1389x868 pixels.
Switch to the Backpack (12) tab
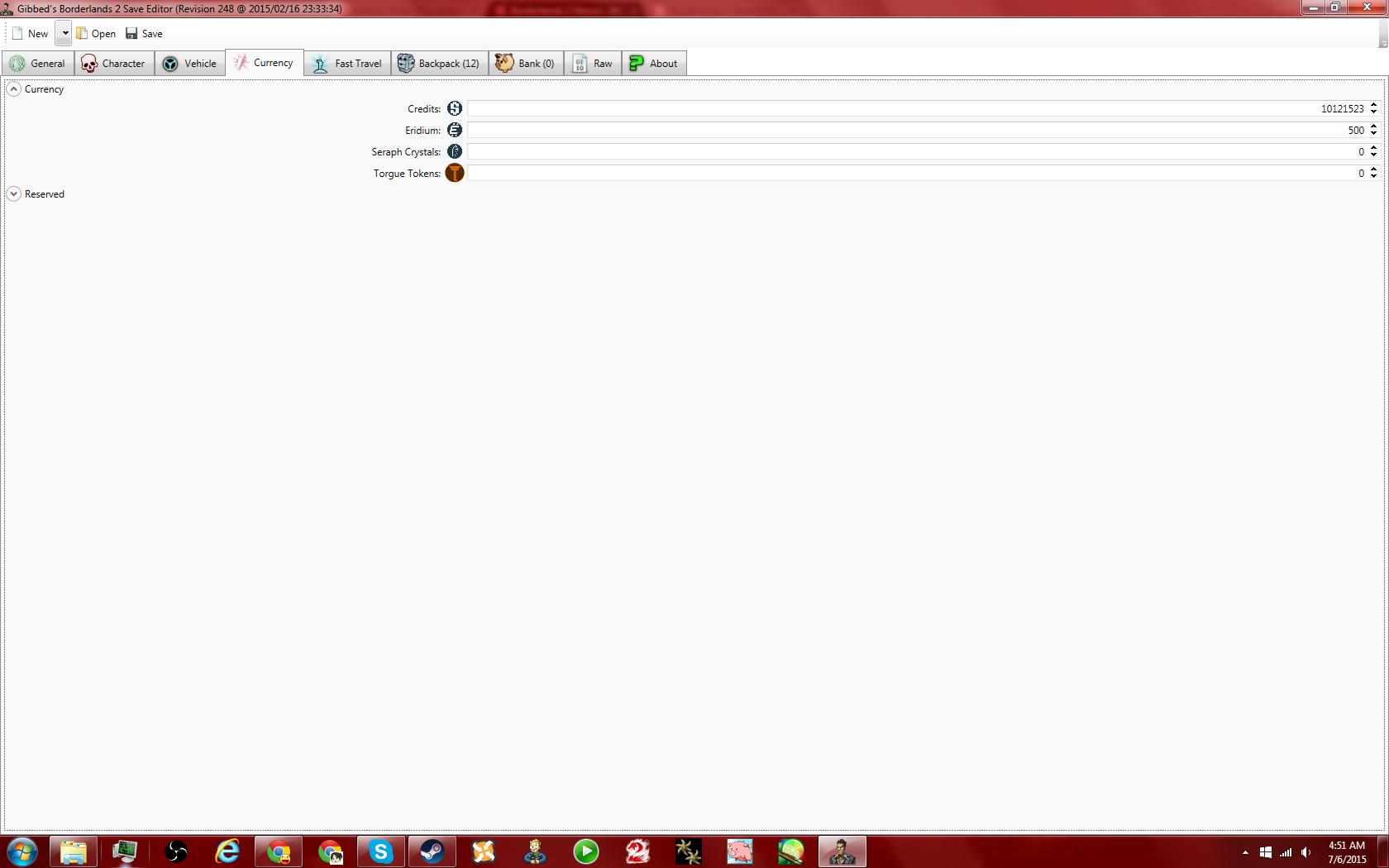pyautogui.click(x=439, y=64)
